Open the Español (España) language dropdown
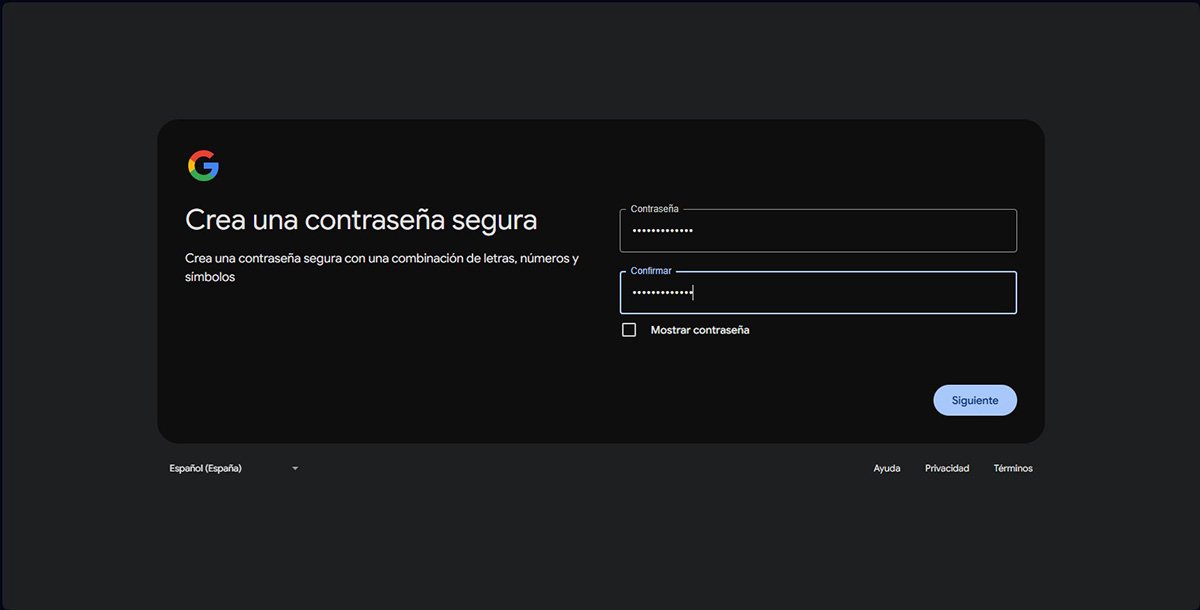 (230, 468)
